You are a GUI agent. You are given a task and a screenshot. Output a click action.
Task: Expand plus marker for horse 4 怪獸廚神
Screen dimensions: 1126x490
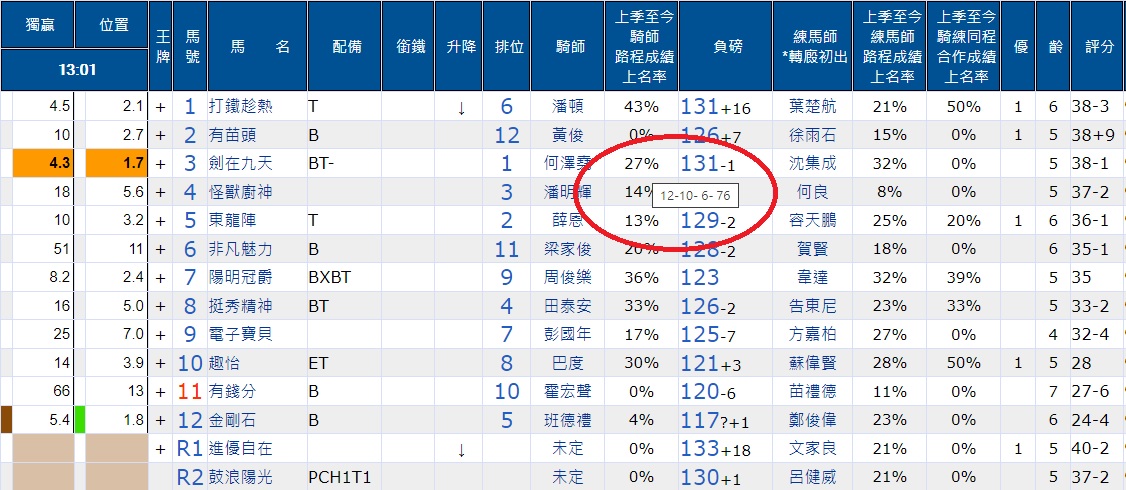[x=160, y=192]
